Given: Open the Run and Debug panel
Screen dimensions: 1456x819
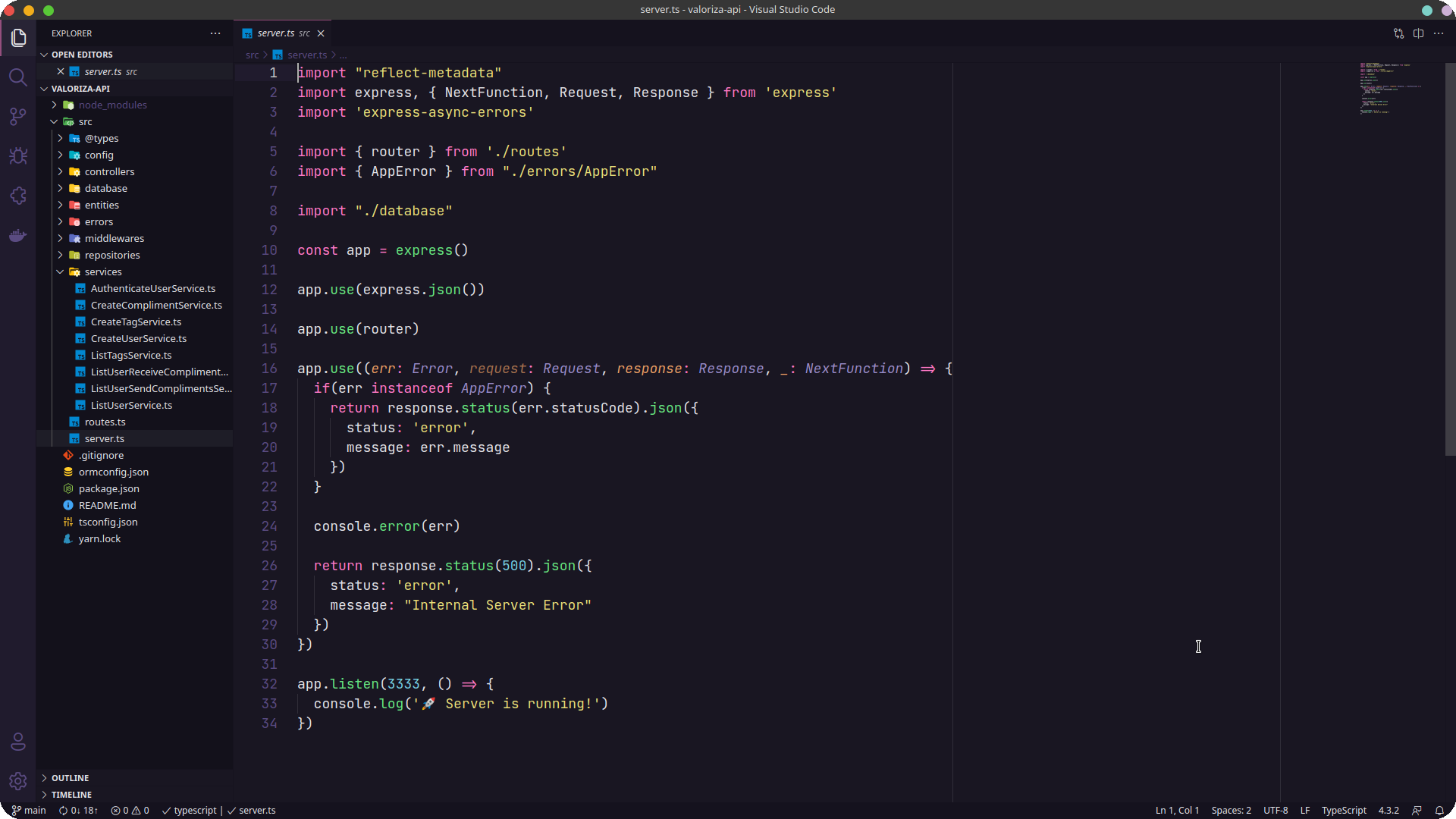Looking at the screenshot, I should [x=18, y=155].
